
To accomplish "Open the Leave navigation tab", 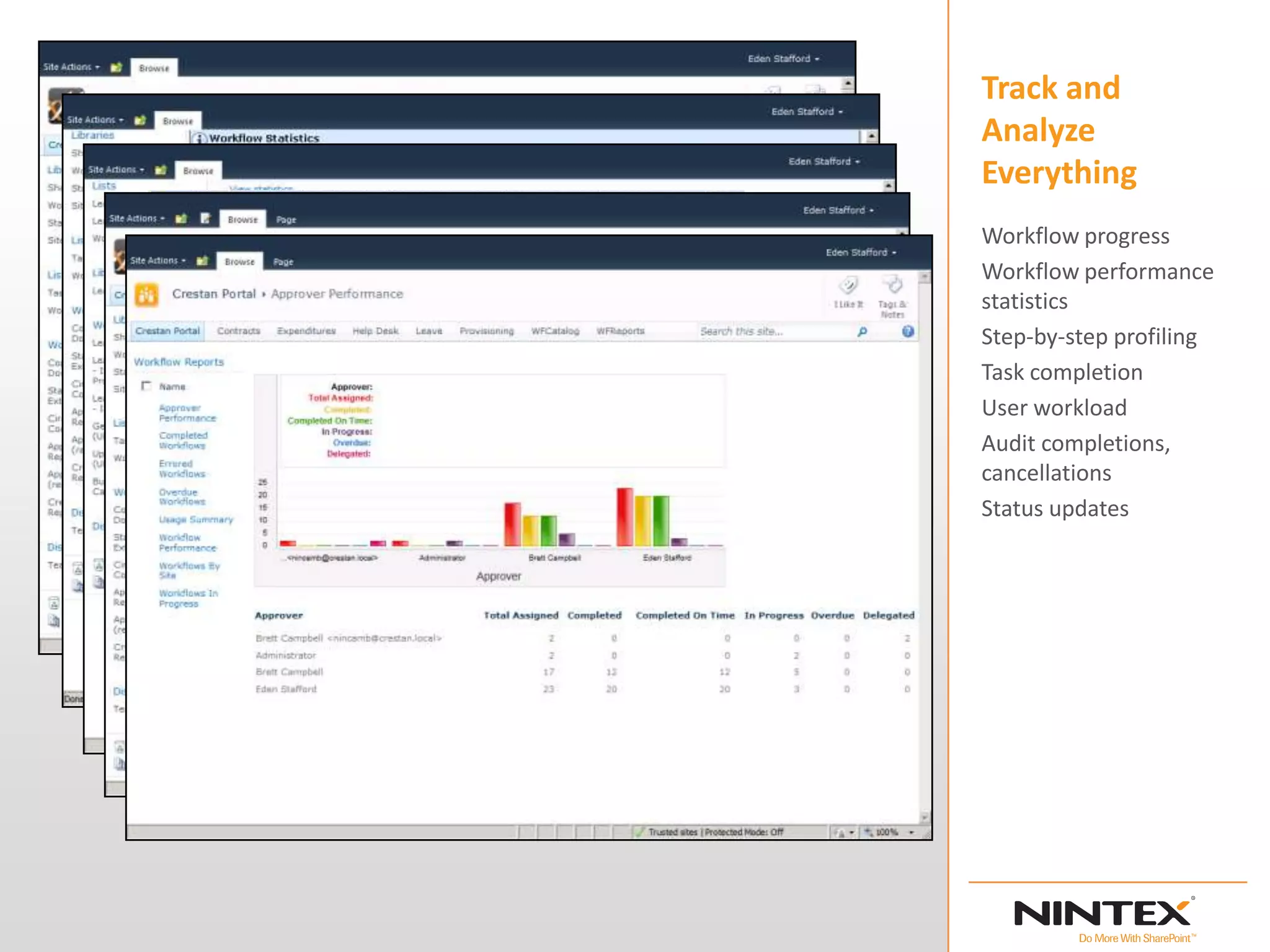I will (x=429, y=332).
